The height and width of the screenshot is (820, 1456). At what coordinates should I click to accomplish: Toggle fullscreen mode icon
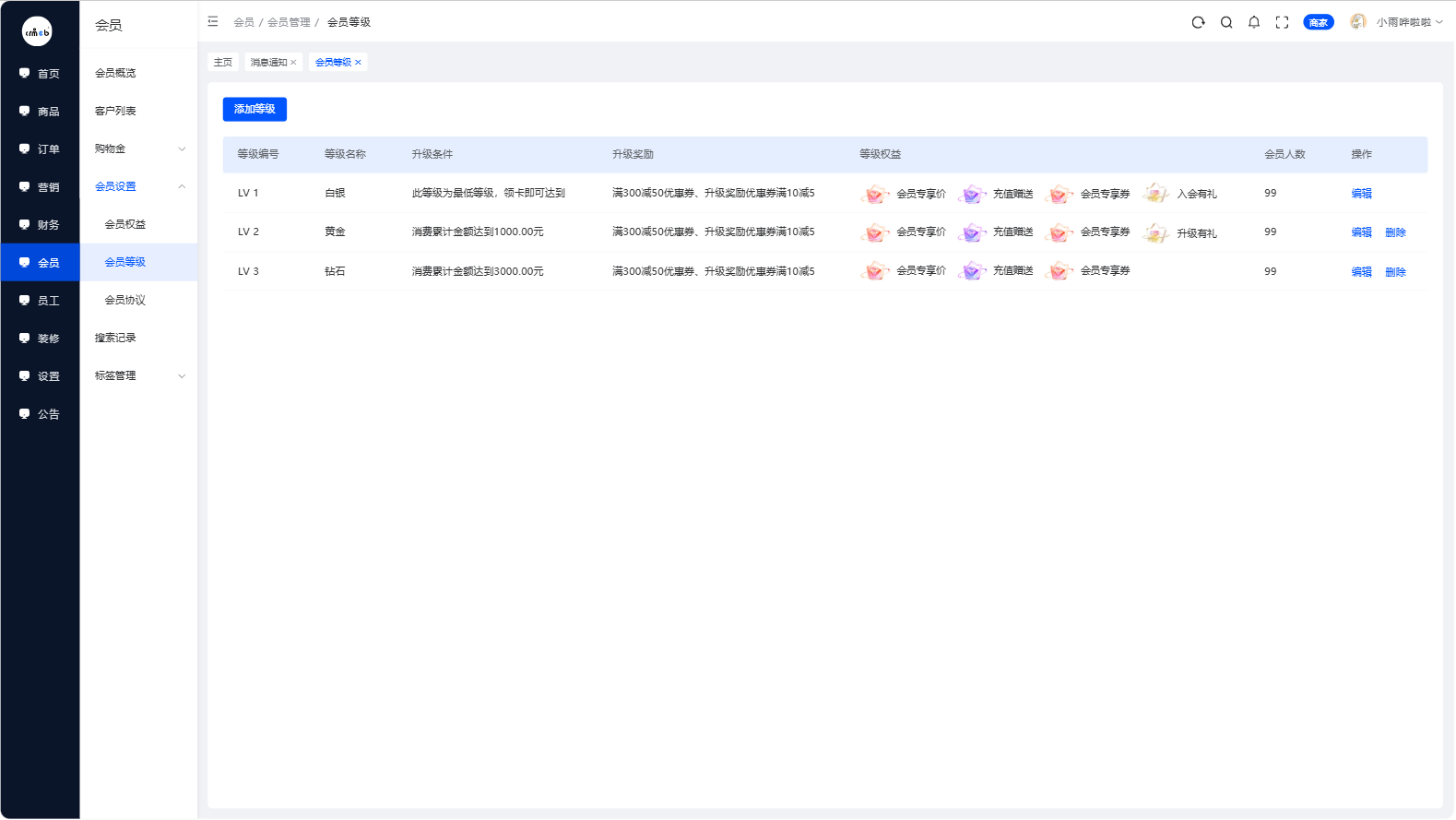pyautogui.click(x=1282, y=22)
